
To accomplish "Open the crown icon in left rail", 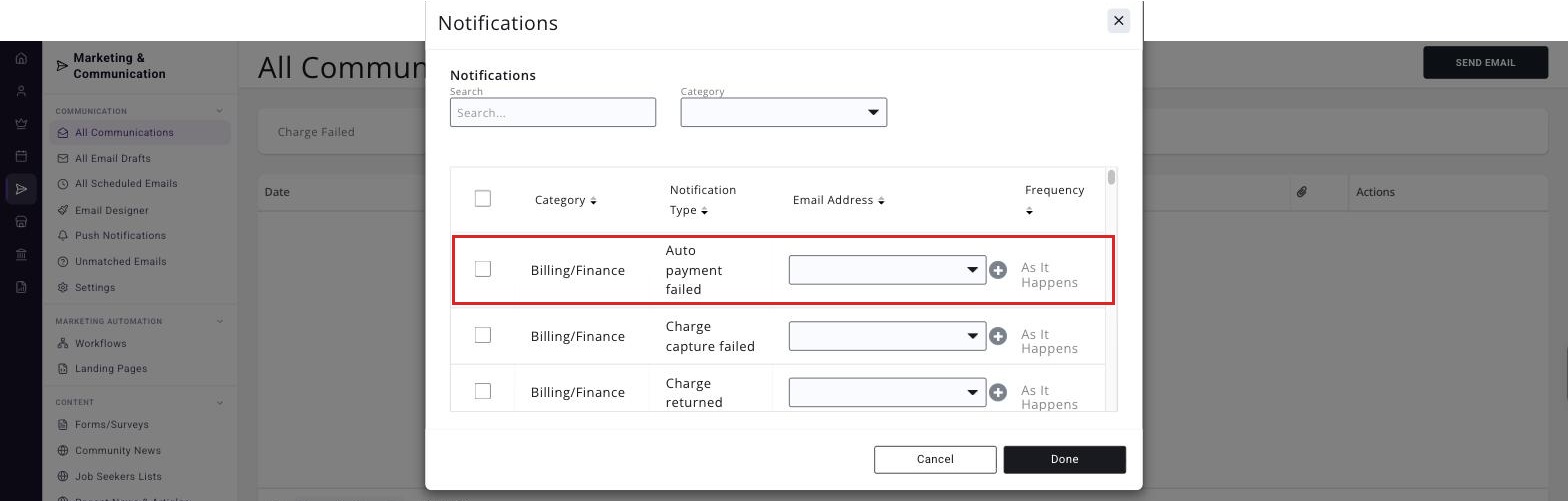I will (21, 124).
